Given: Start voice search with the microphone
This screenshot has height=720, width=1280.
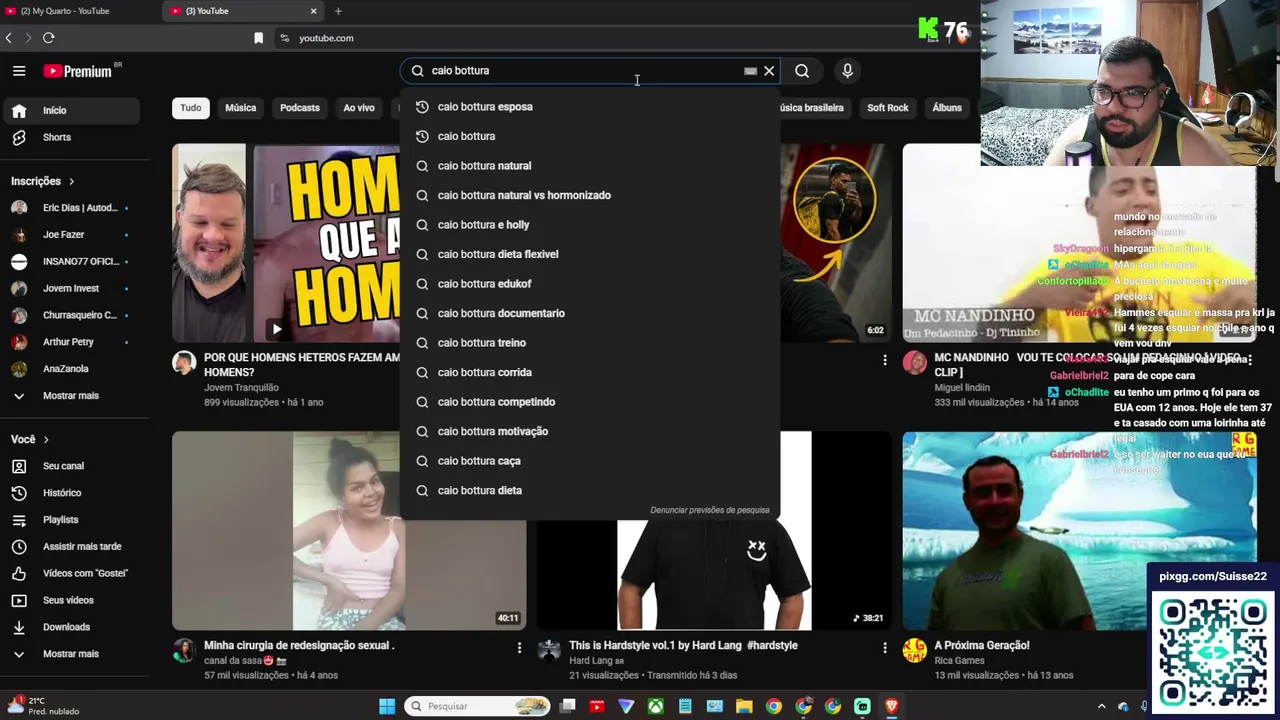Looking at the screenshot, I should (x=847, y=71).
